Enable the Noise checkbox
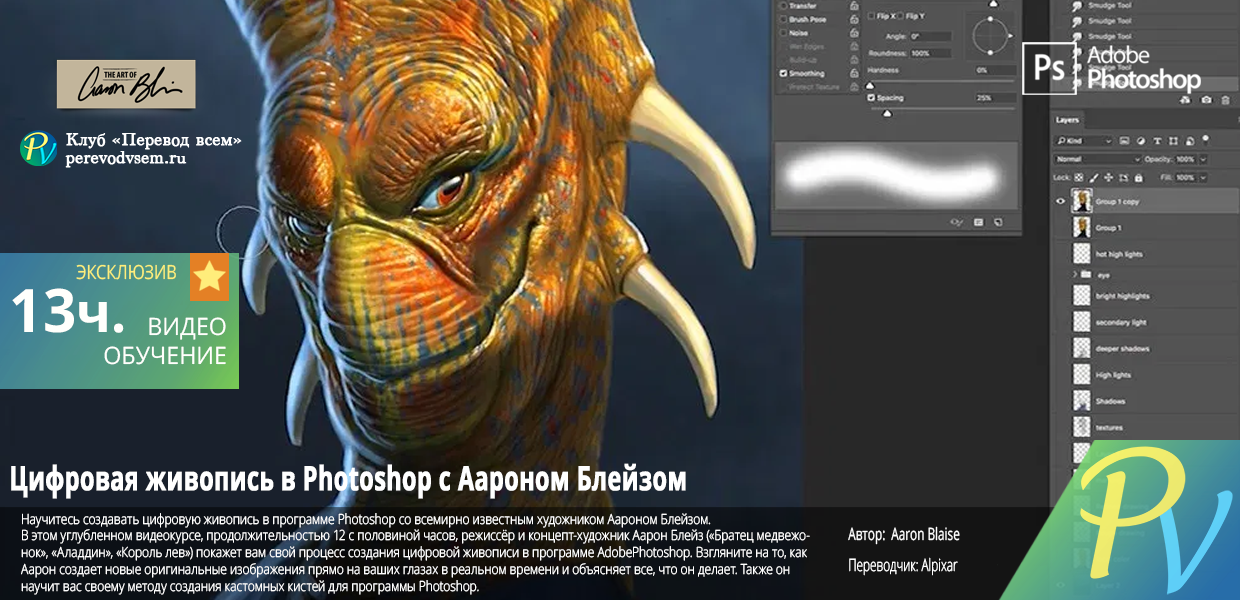Screen dimensions: 1240x600 coord(783,33)
